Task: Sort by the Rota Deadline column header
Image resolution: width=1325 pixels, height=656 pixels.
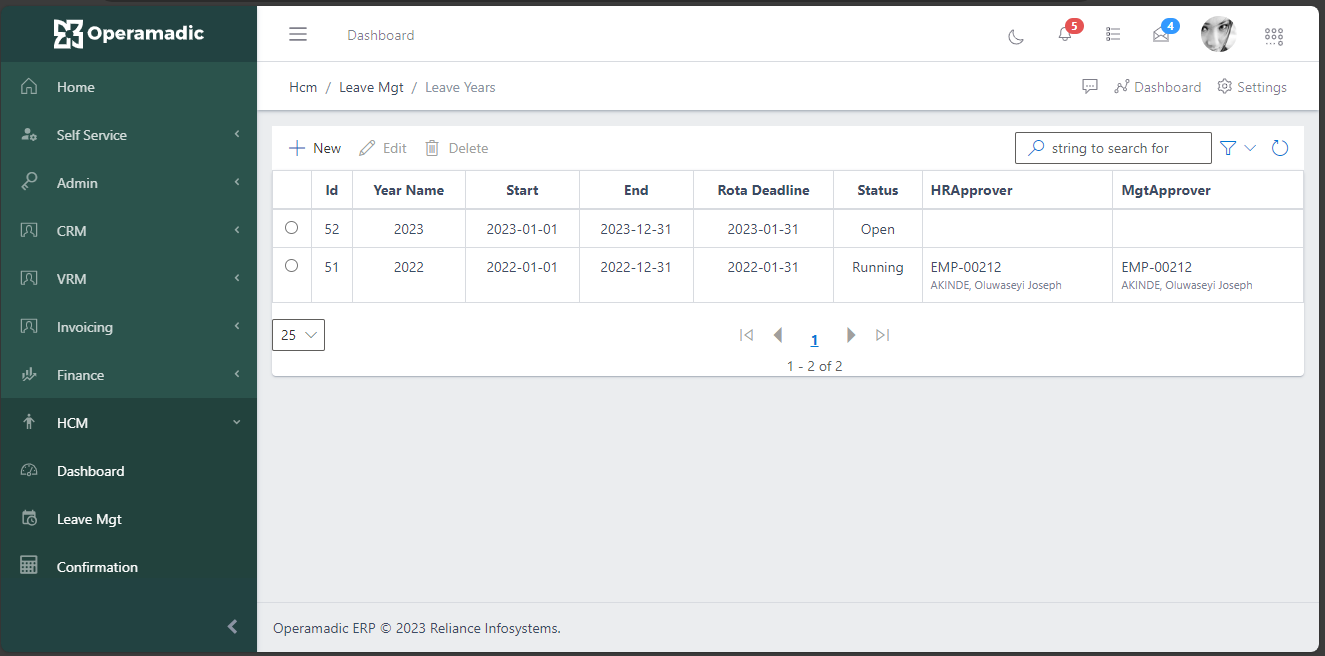Action: pyautogui.click(x=763, y=190)
